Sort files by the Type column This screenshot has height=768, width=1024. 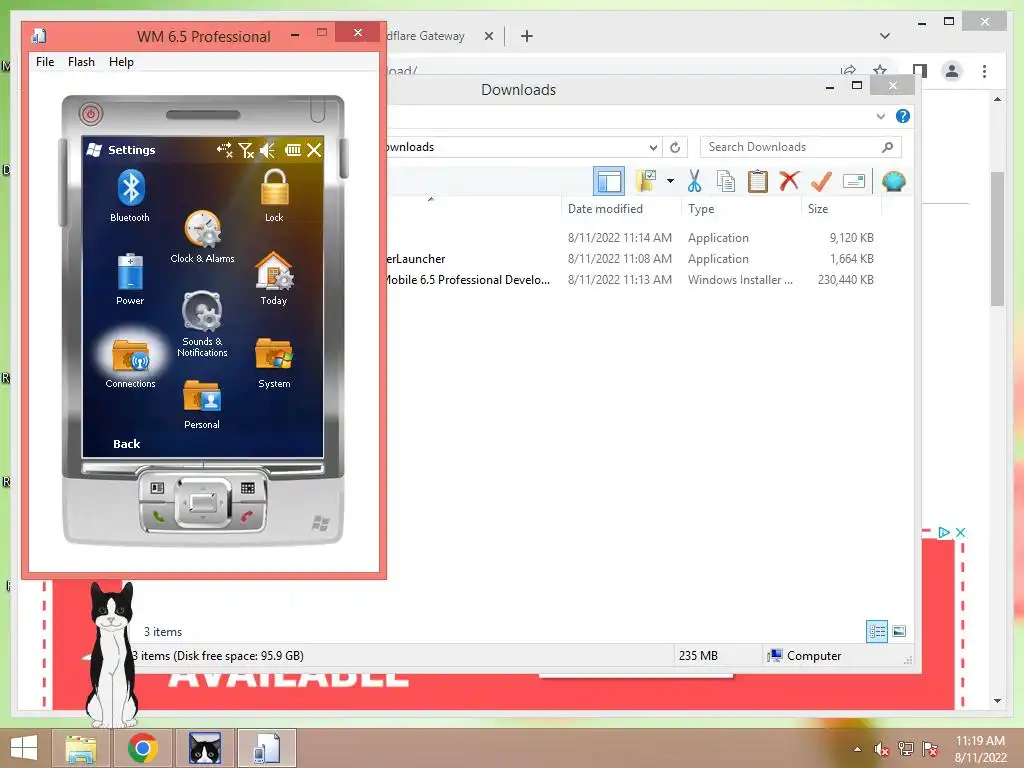[x=741, y=209]
